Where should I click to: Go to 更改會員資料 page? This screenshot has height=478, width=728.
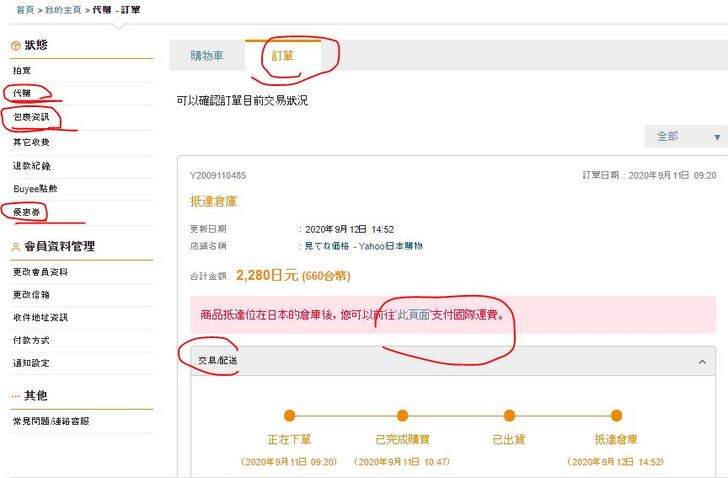[x=40, y=272]
